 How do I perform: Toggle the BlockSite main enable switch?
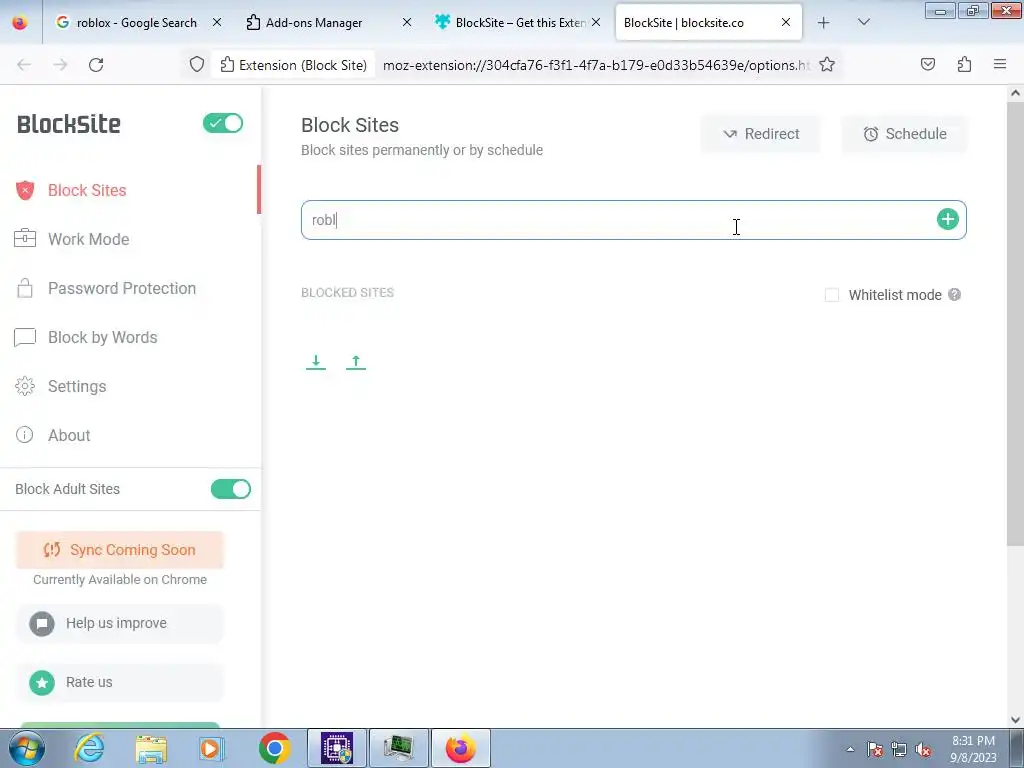pyautogui.click(x=223, y=123)
